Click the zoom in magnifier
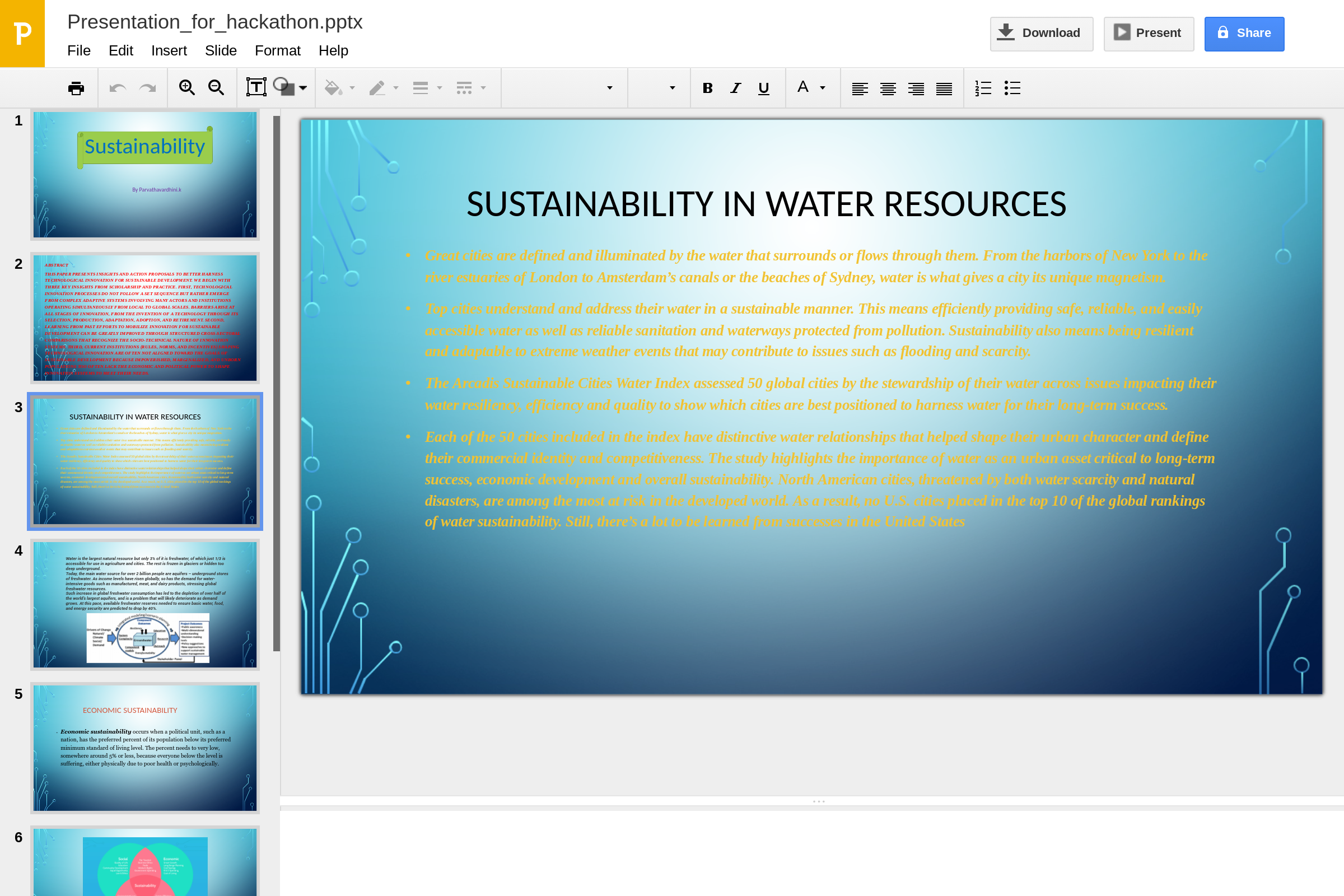 click(x=187, y=88)
